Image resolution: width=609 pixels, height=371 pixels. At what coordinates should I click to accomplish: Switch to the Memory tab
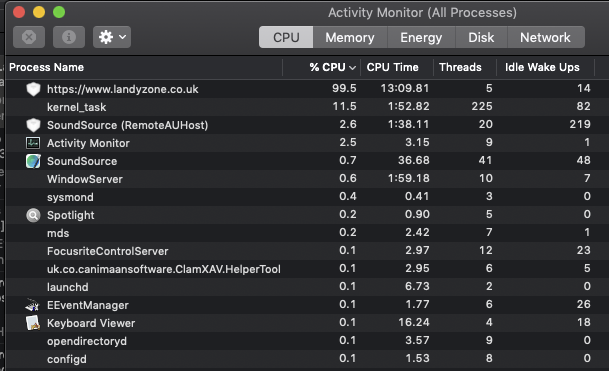point(350,37)
